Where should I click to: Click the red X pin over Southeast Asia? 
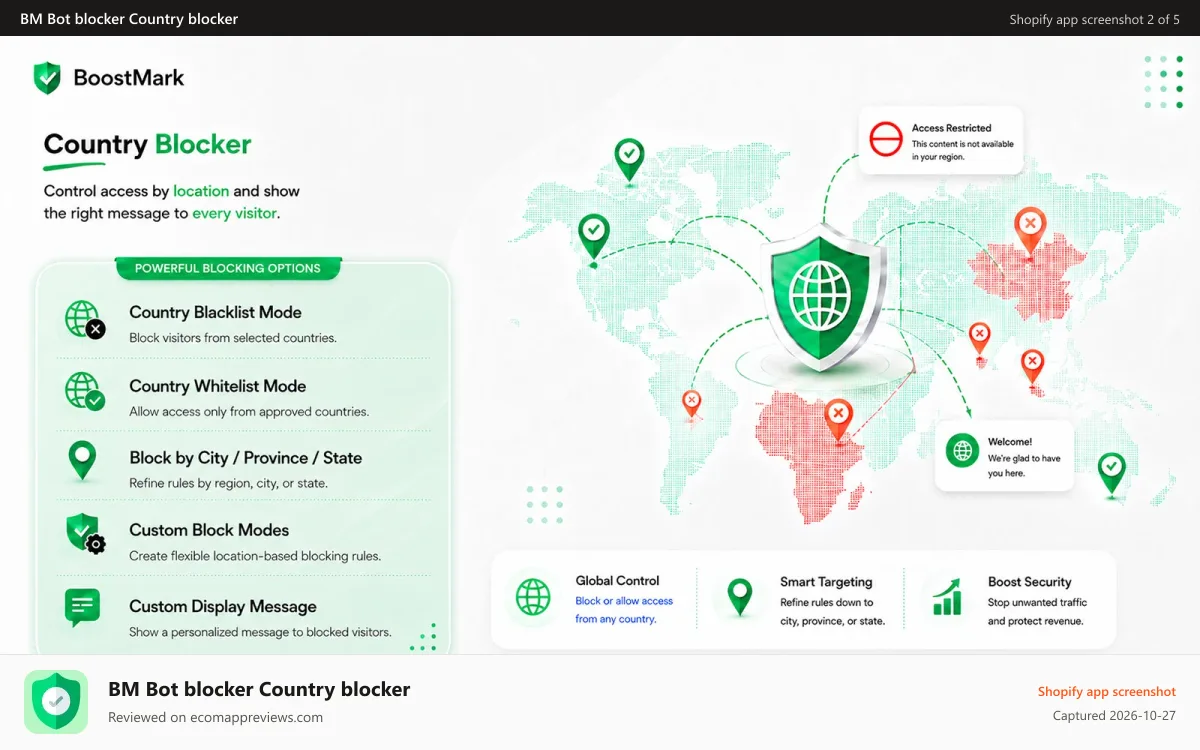[x=1032, y=365]
